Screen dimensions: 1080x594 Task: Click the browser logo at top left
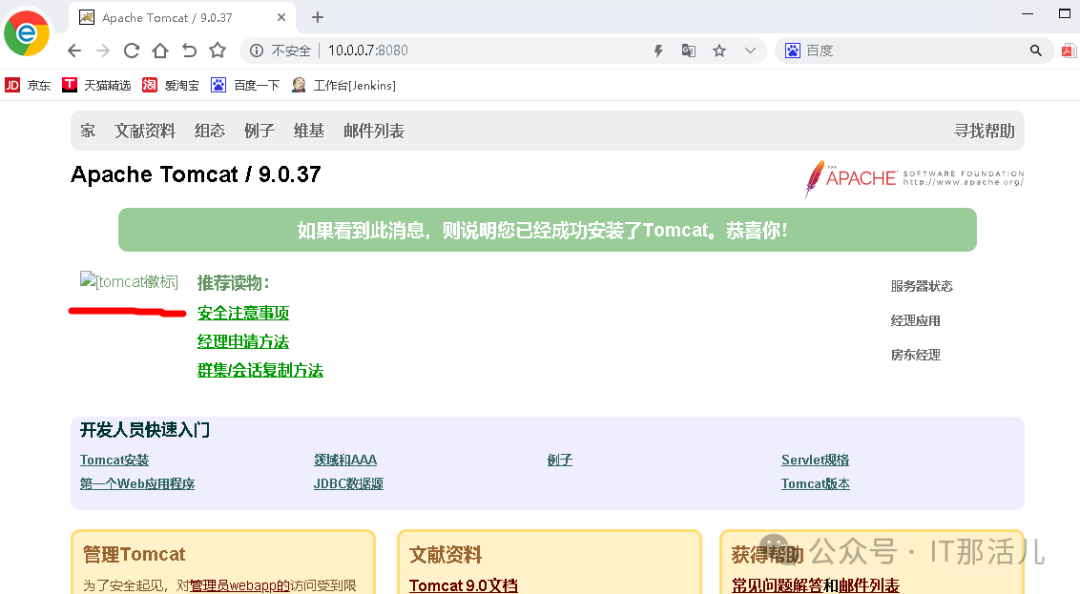(27, 33)
